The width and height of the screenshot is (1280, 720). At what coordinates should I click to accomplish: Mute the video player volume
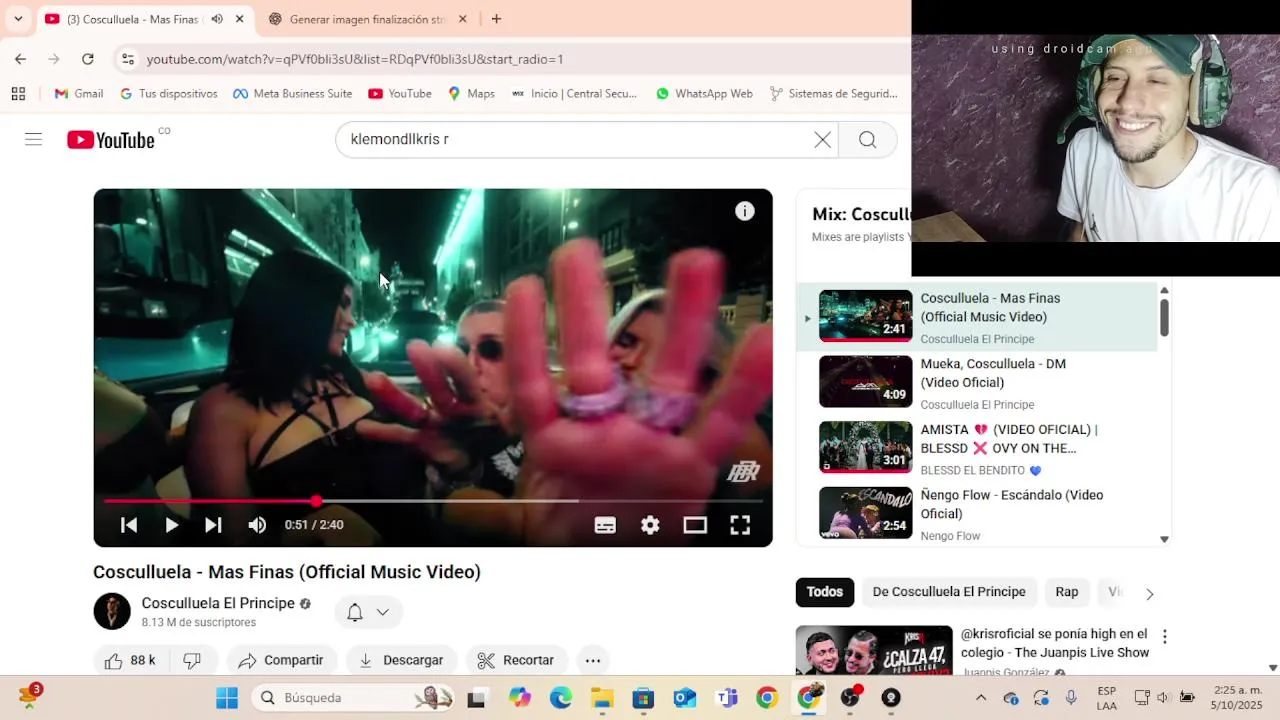tap(257, 525)
